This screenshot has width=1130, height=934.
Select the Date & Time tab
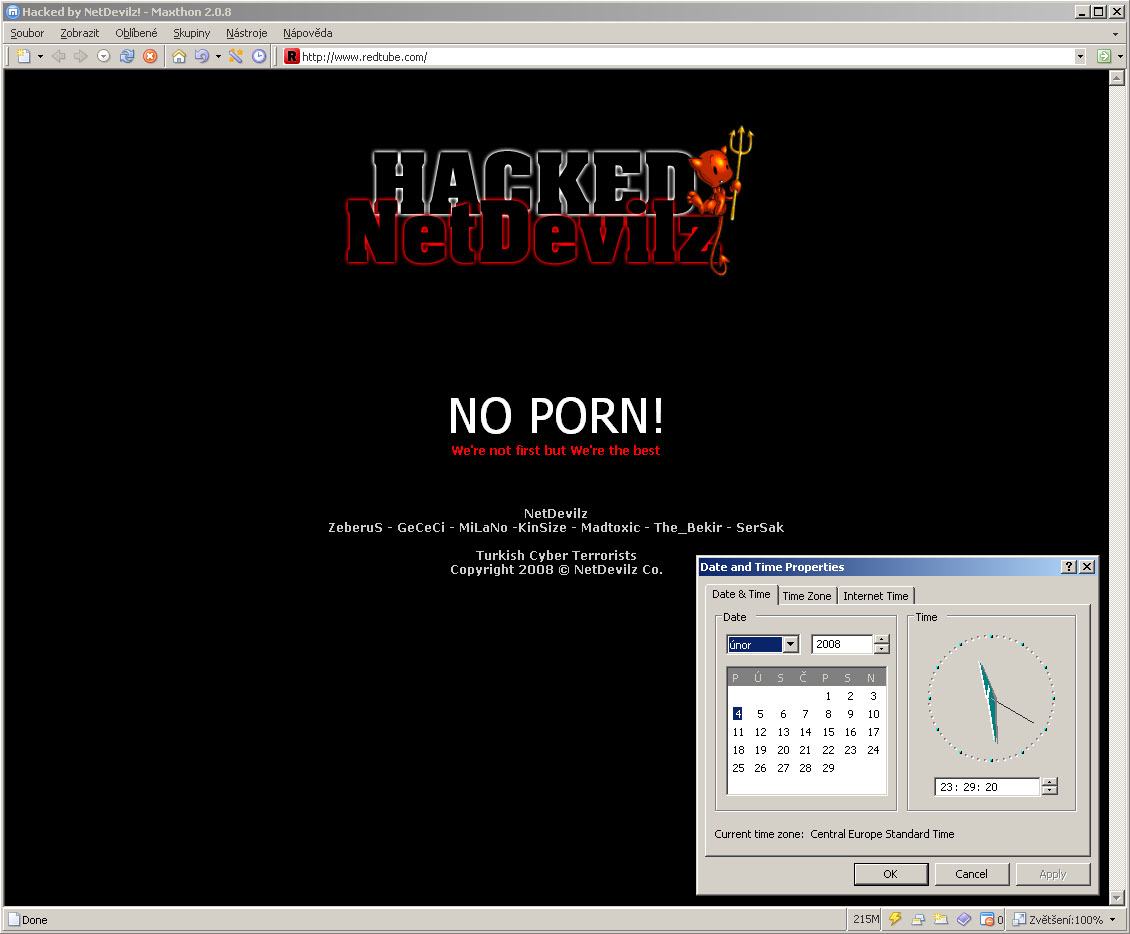(741, 595)
